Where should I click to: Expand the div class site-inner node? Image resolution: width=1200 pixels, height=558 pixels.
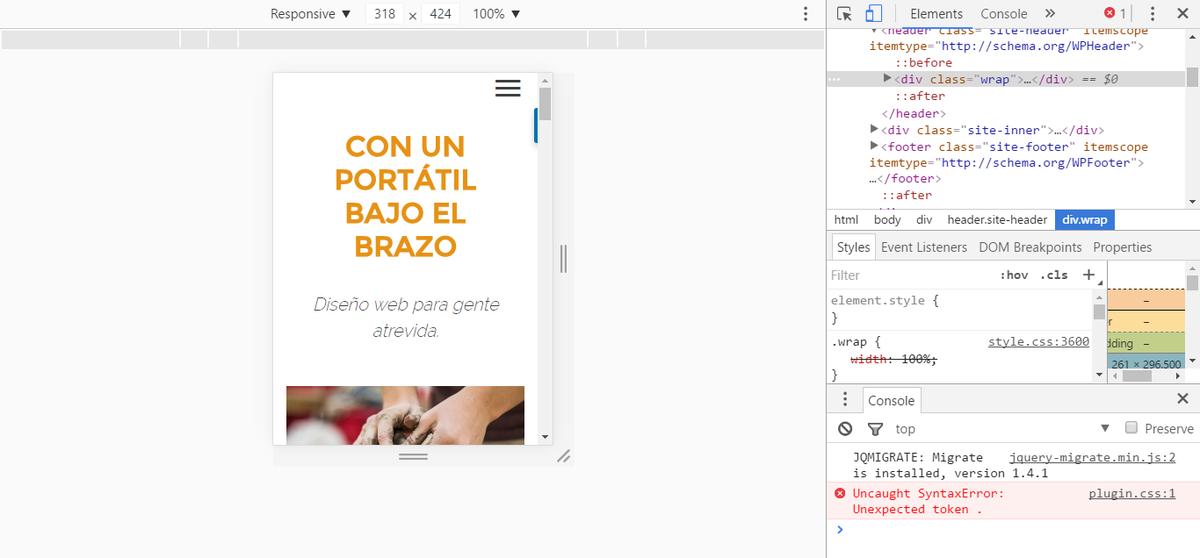[875, 130]
